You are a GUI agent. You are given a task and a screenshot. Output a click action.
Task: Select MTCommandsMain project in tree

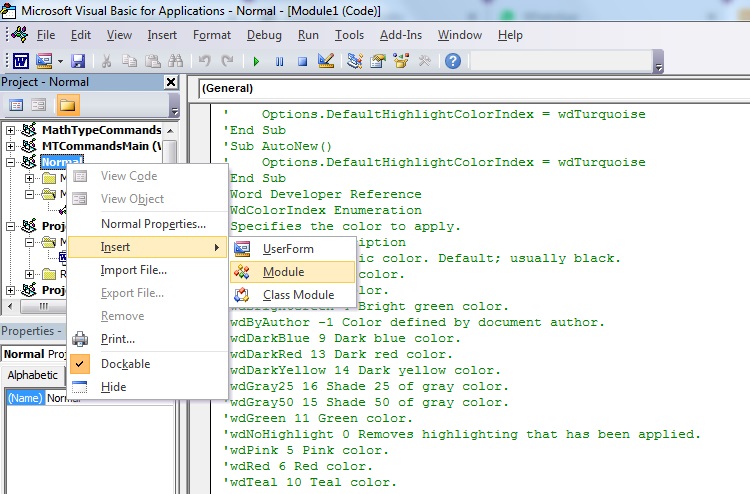[x=101, y=146]
